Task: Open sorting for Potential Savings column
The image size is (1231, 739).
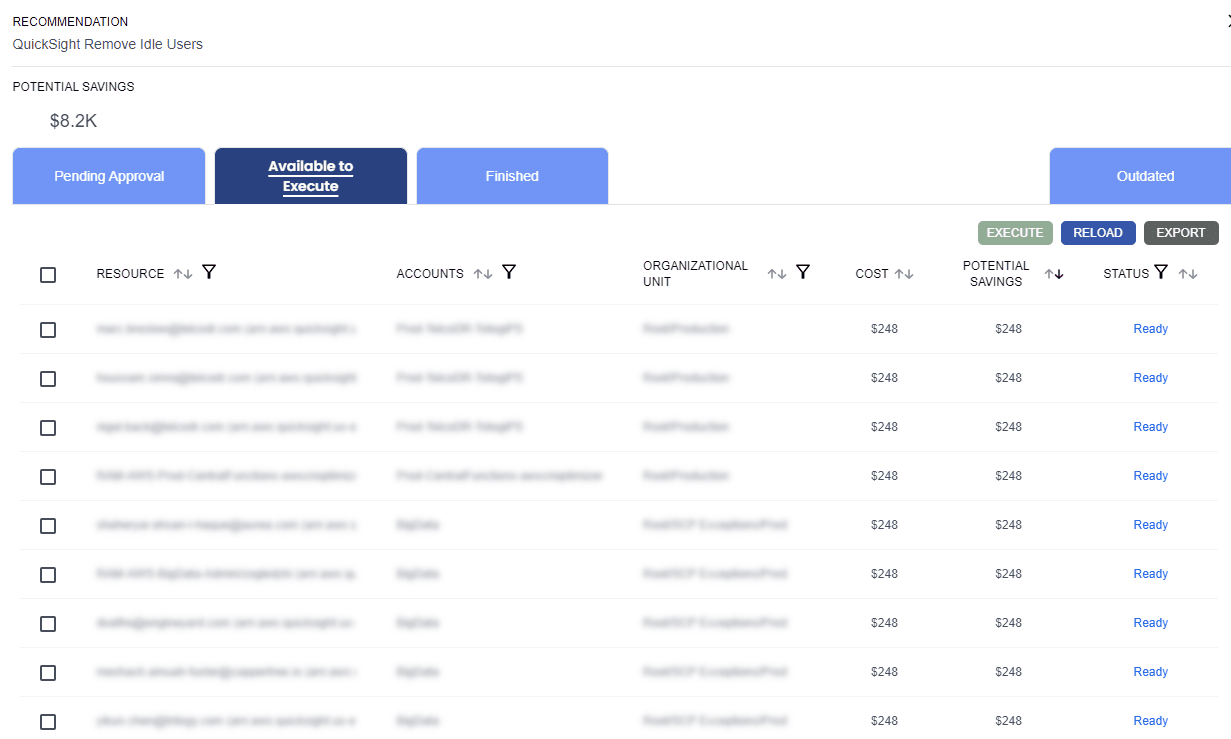Action: [1054, 272]
